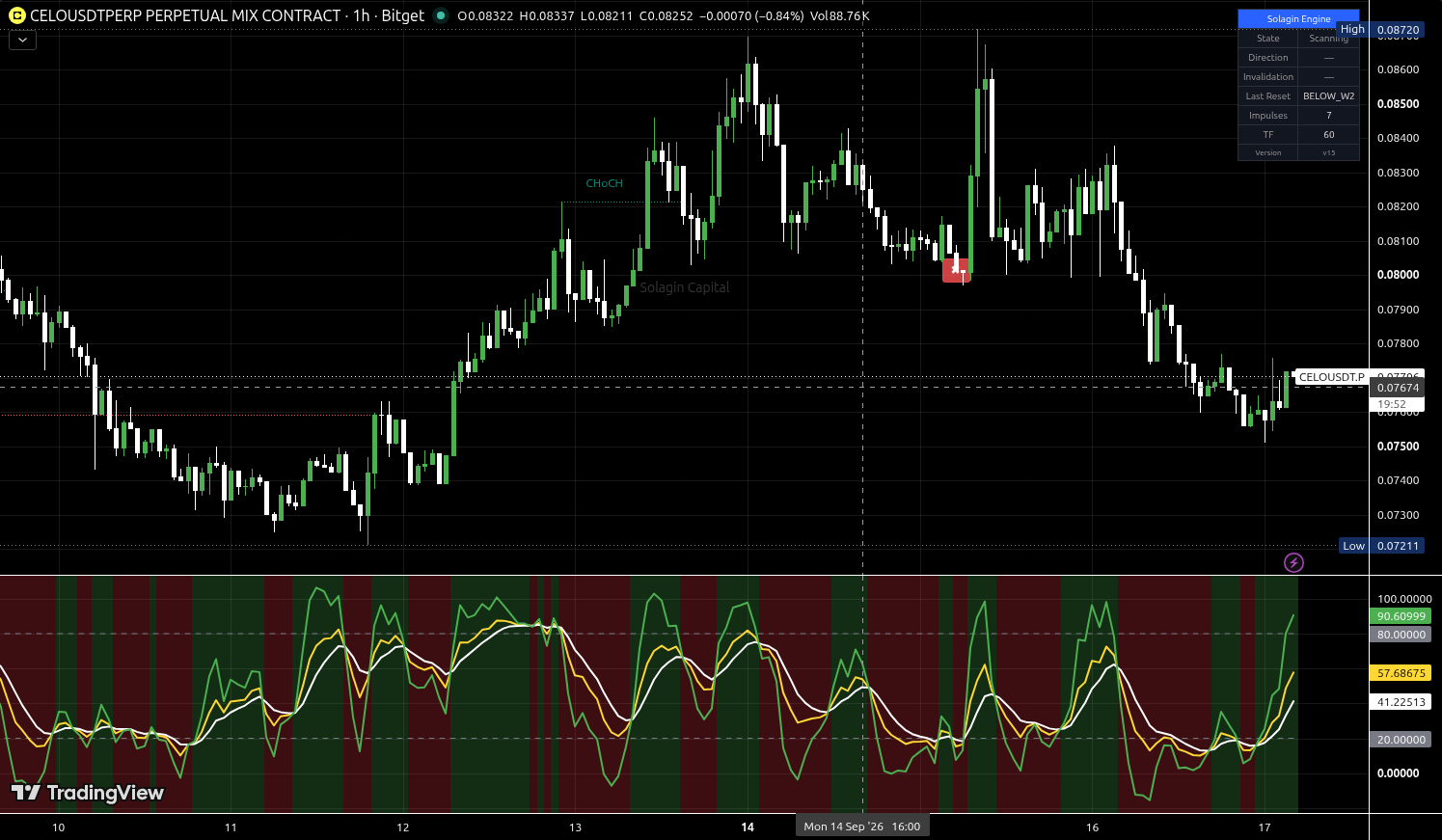Click the High price label tag
1442x840 pixels.
(1352, 30)
